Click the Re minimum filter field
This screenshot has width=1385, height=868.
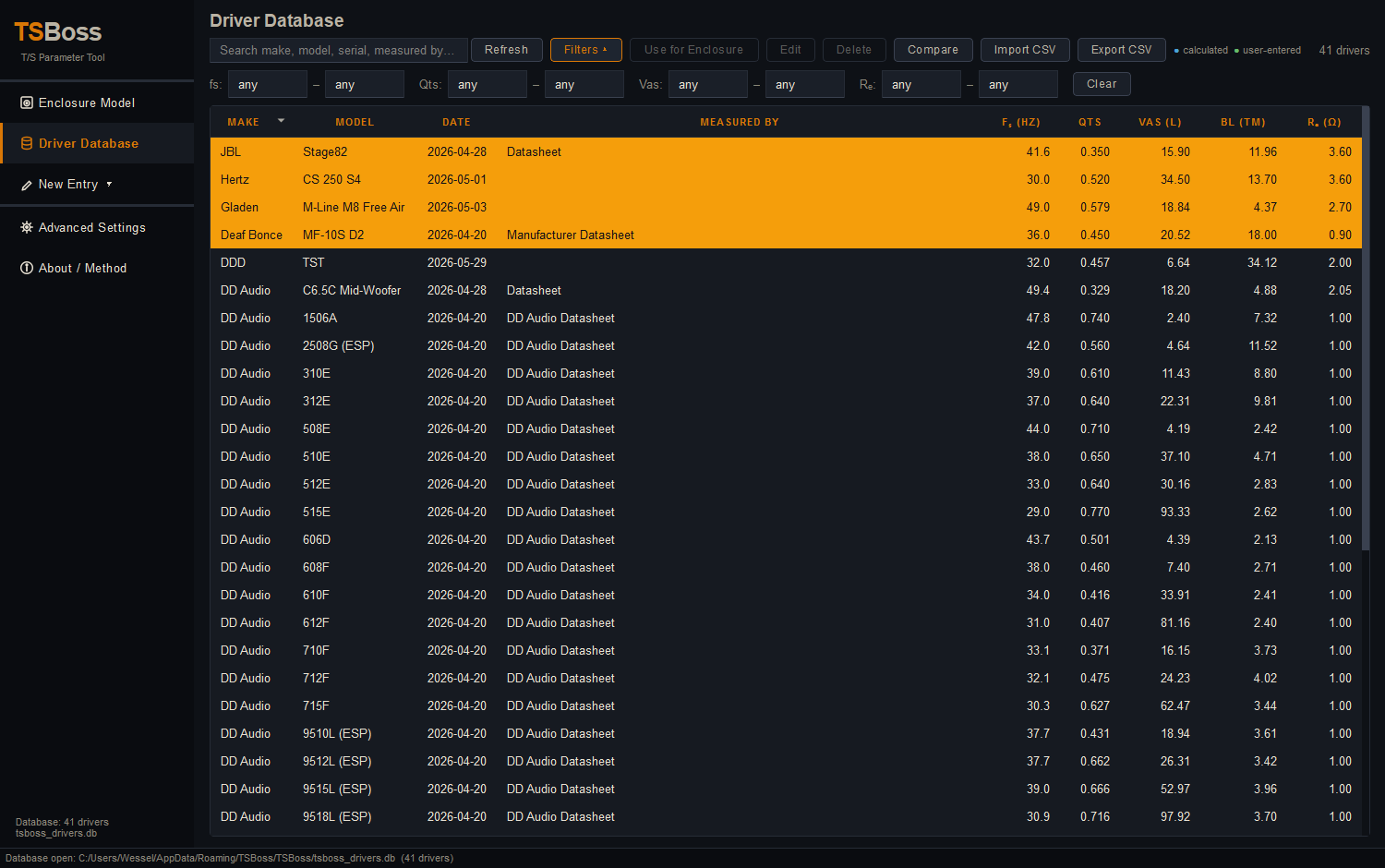[x=921, y=84]
